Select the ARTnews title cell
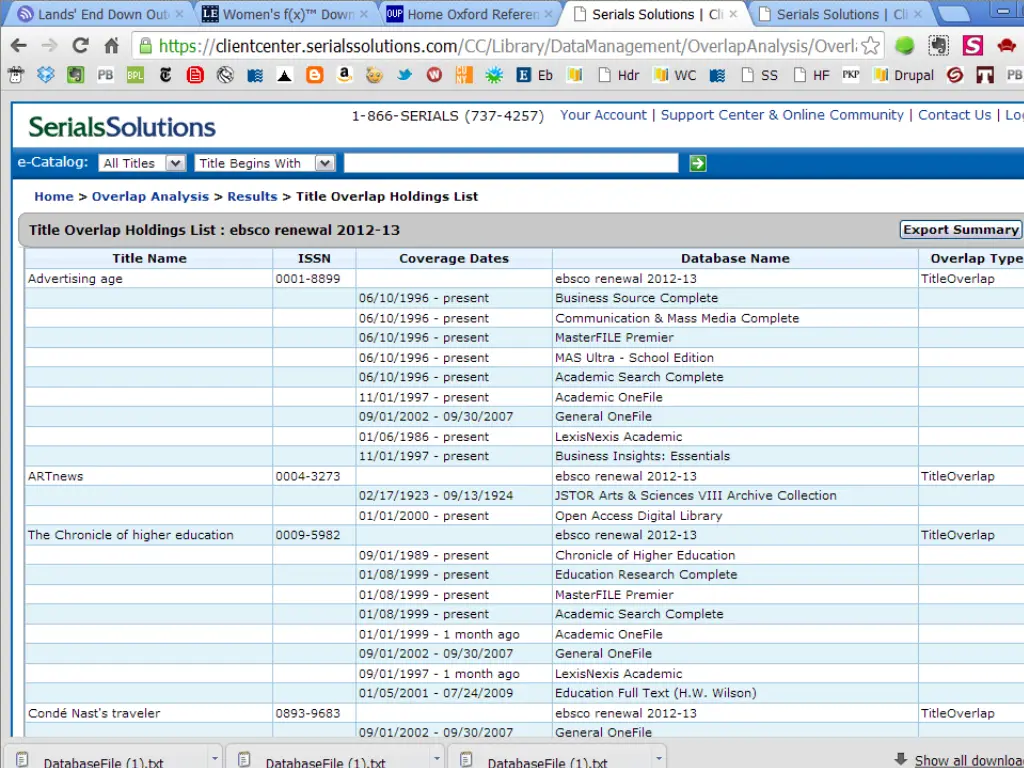1024x768 pixels. [x=149, y=476]
